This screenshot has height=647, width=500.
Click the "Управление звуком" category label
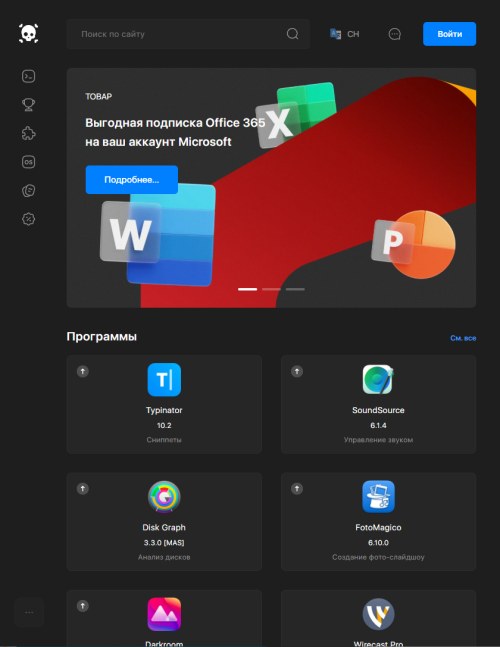(378, 440)
